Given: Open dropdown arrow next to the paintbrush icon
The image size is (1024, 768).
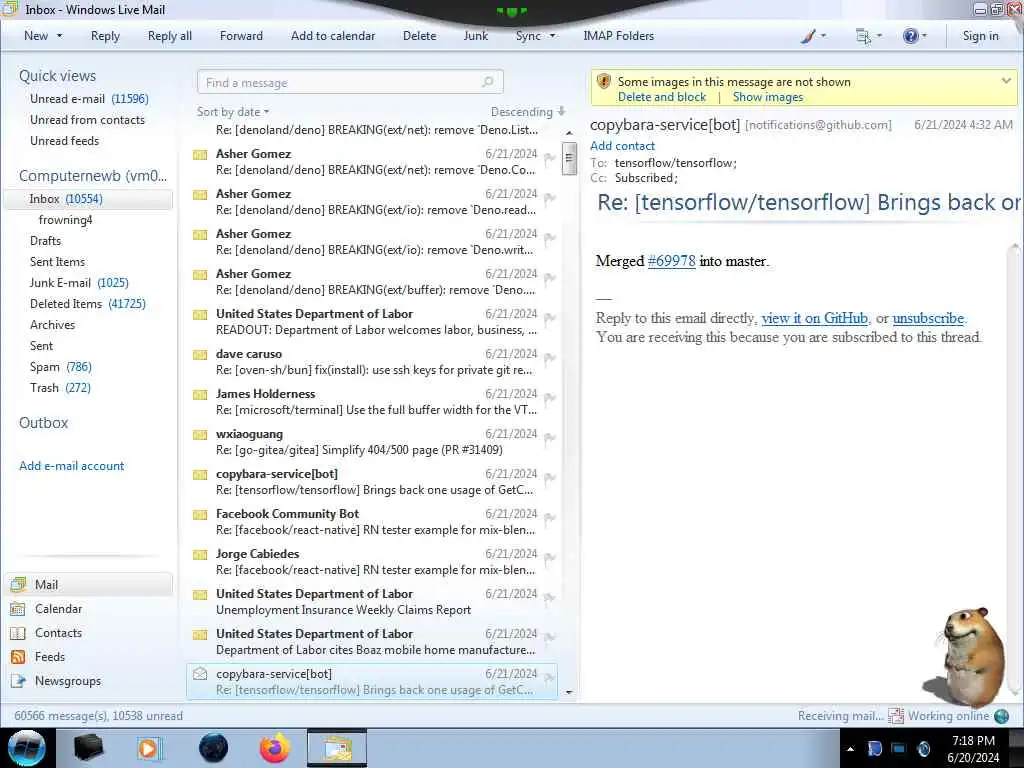Looking at the screenshot, I should [x=823, y=36].
